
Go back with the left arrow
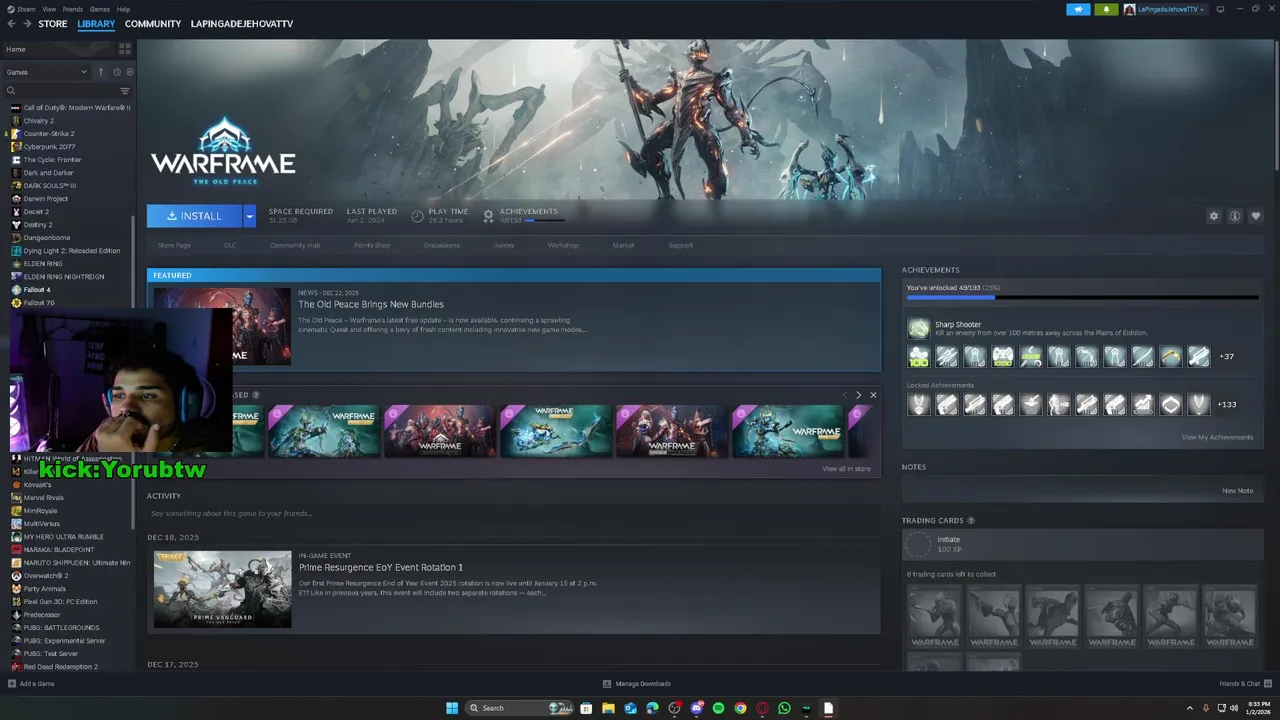pos(11,23)
